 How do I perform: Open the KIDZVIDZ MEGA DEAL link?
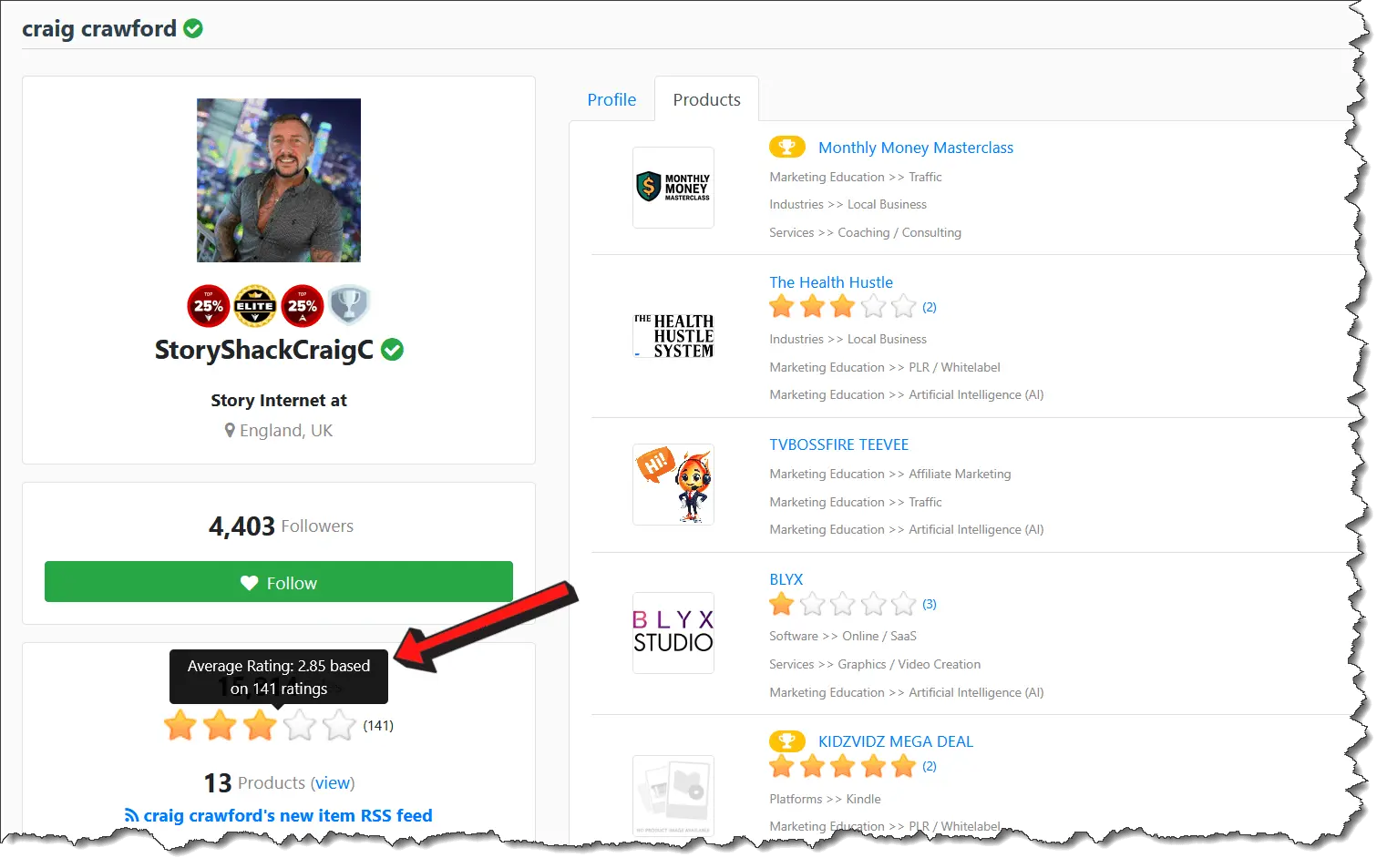tap(896, 741)
